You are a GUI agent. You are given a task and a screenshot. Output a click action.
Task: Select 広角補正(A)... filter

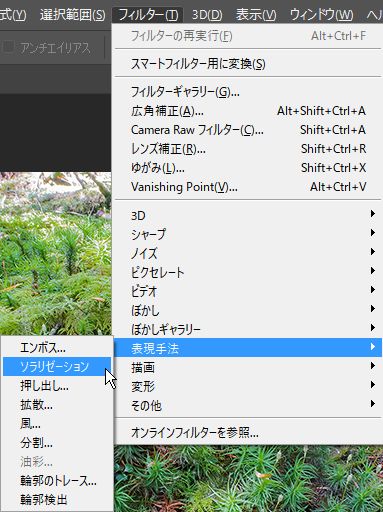[x=248, y=111]
